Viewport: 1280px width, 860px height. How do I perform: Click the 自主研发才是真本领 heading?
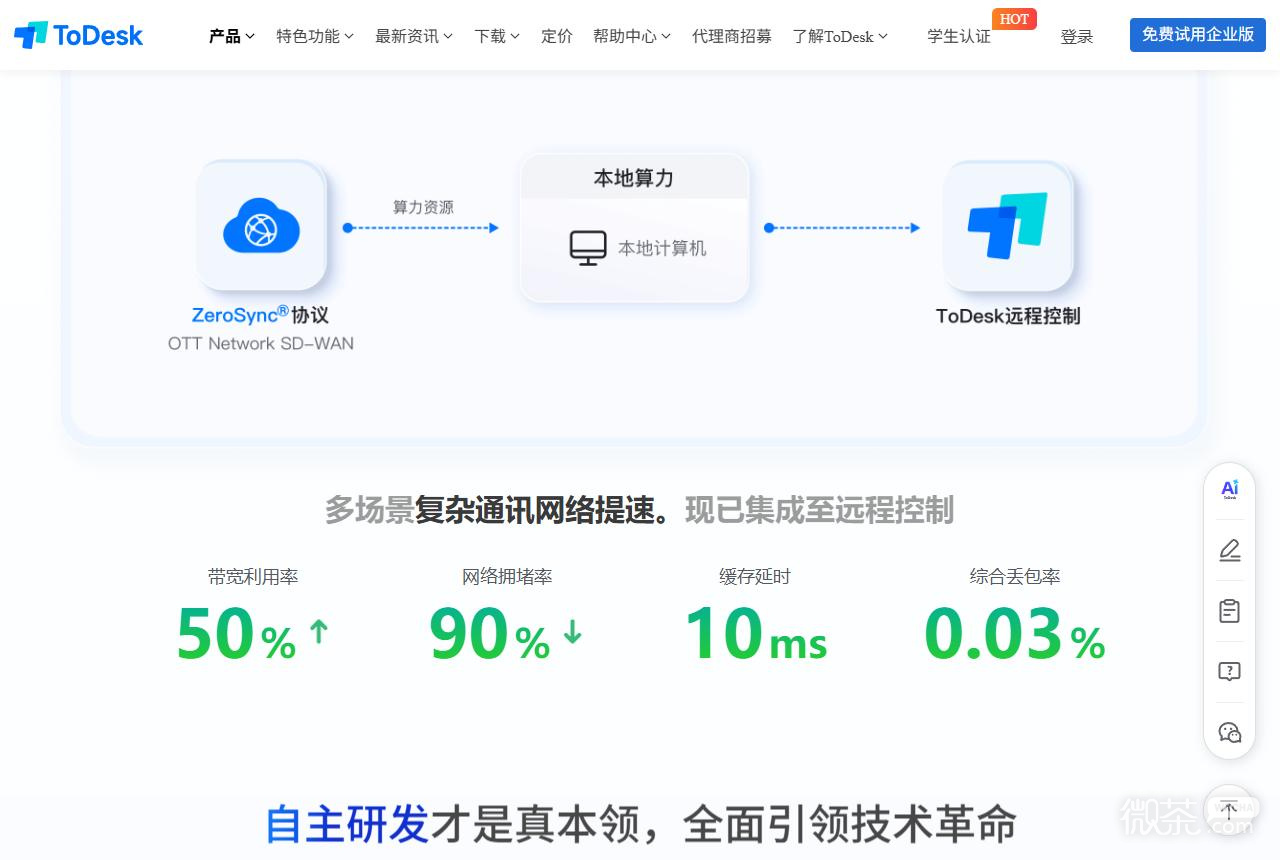[642, 825]
